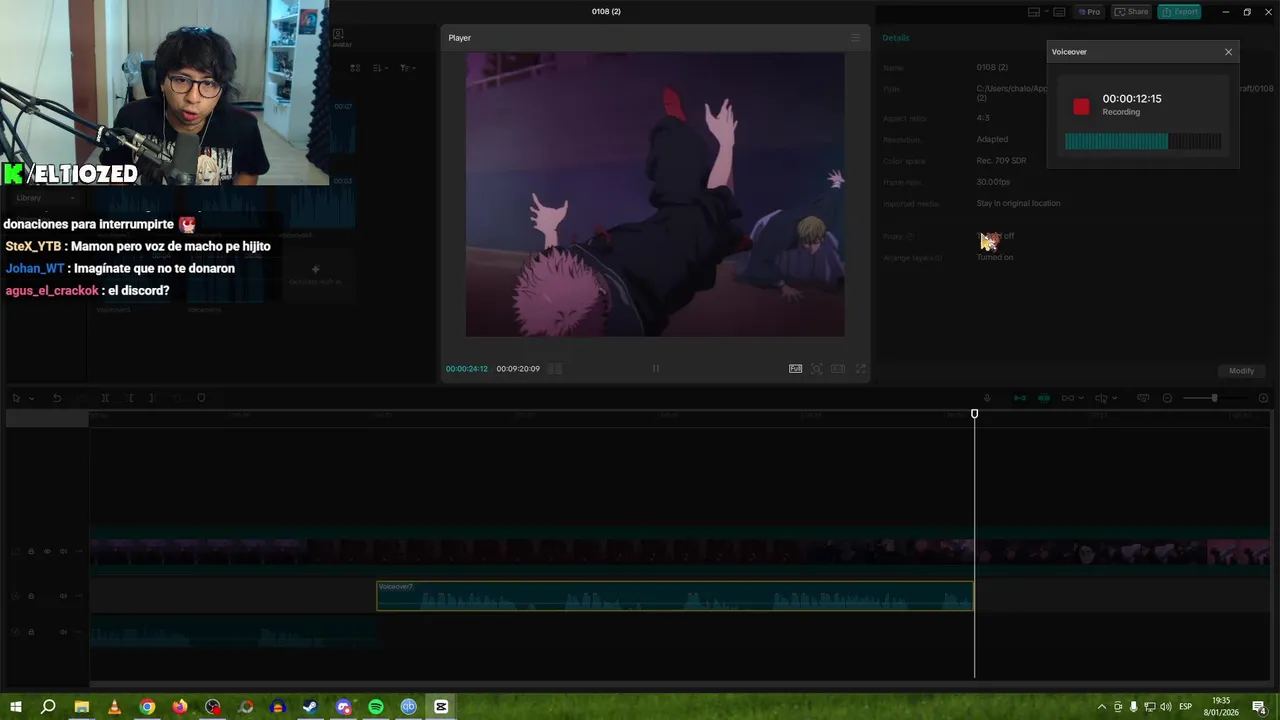Toggle Full quality preview in Player
The width and height of the screenshot is (1280, 720).
tap(795, 369)
